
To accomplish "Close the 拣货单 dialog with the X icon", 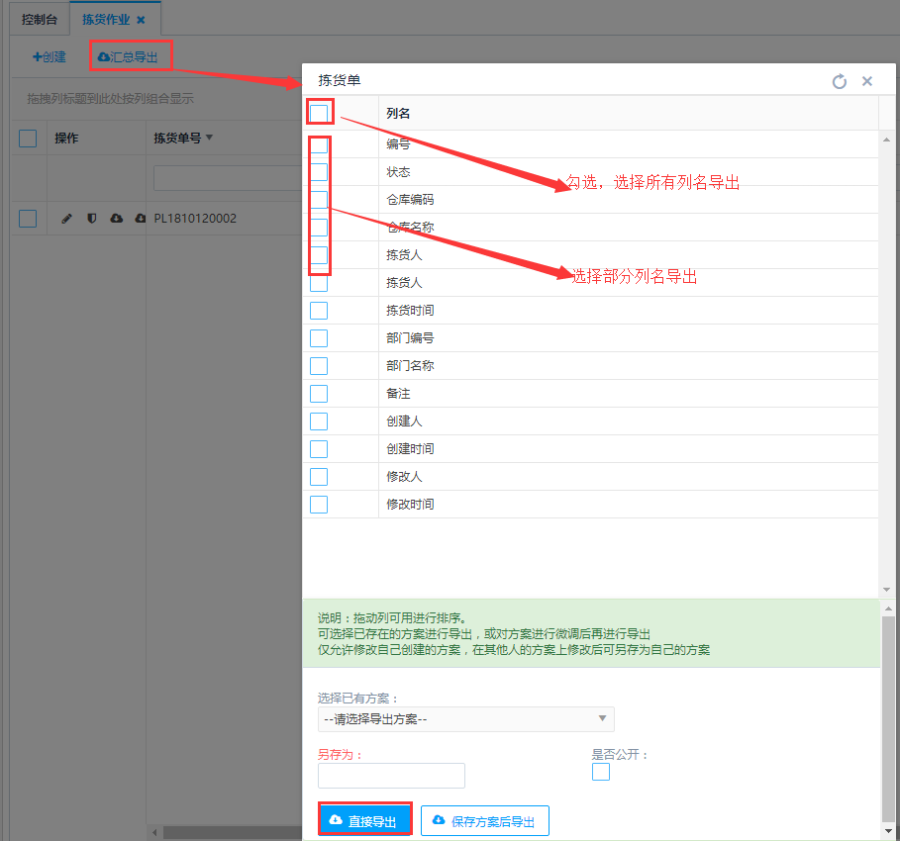I will point(867,81).
